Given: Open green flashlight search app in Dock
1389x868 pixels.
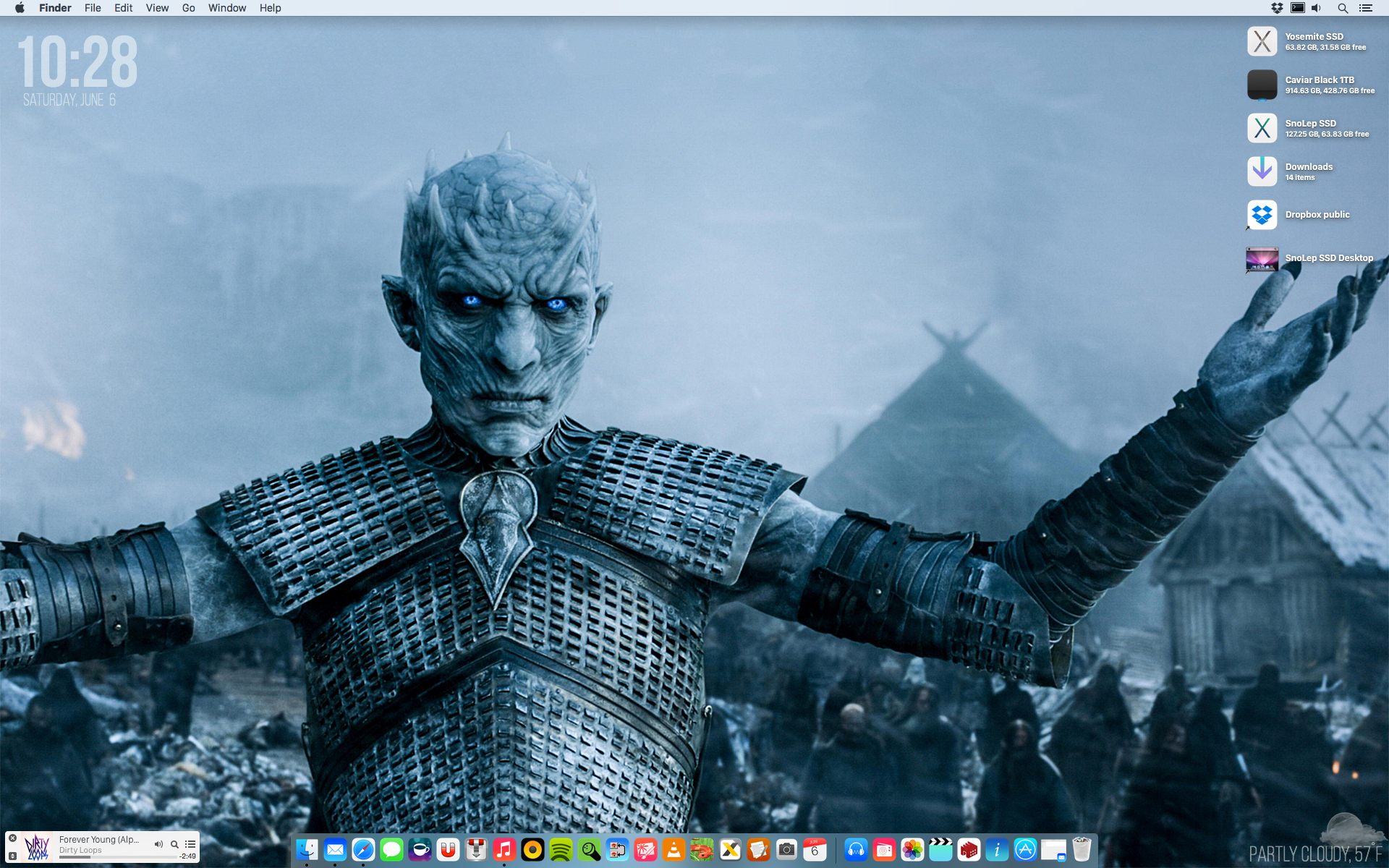Looking at the screenshot, I should point(589,849).
